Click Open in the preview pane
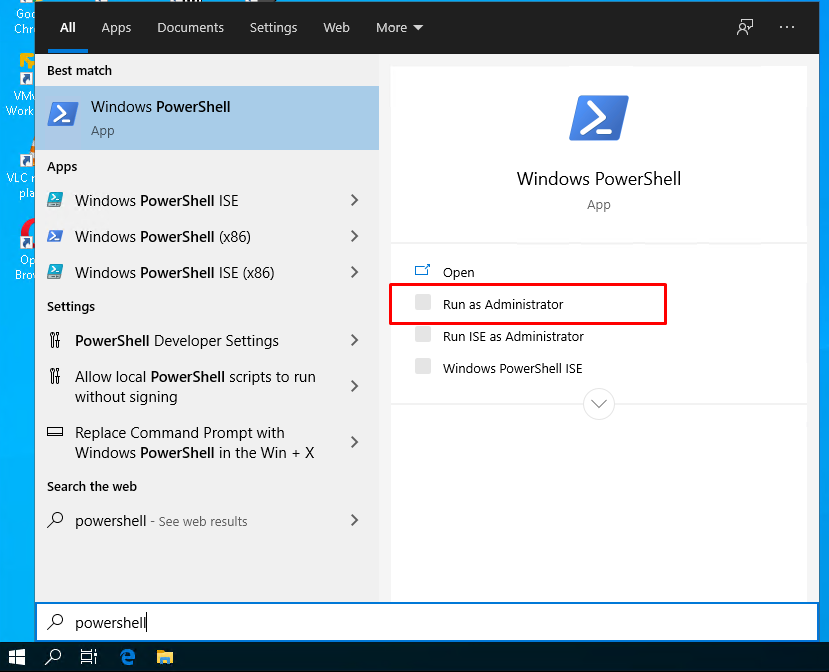The height and width of the screenshot is (672, 829). (x=458, y=272)
